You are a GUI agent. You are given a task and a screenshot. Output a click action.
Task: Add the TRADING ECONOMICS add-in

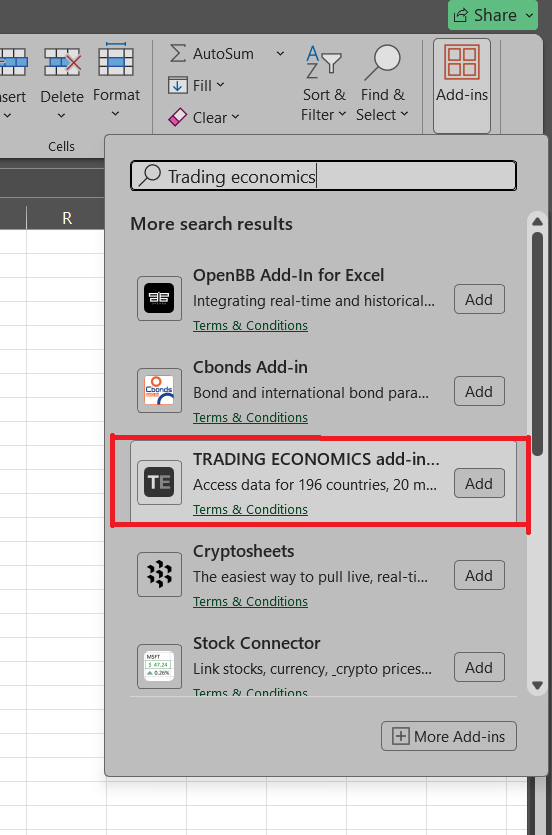(479, 483)
